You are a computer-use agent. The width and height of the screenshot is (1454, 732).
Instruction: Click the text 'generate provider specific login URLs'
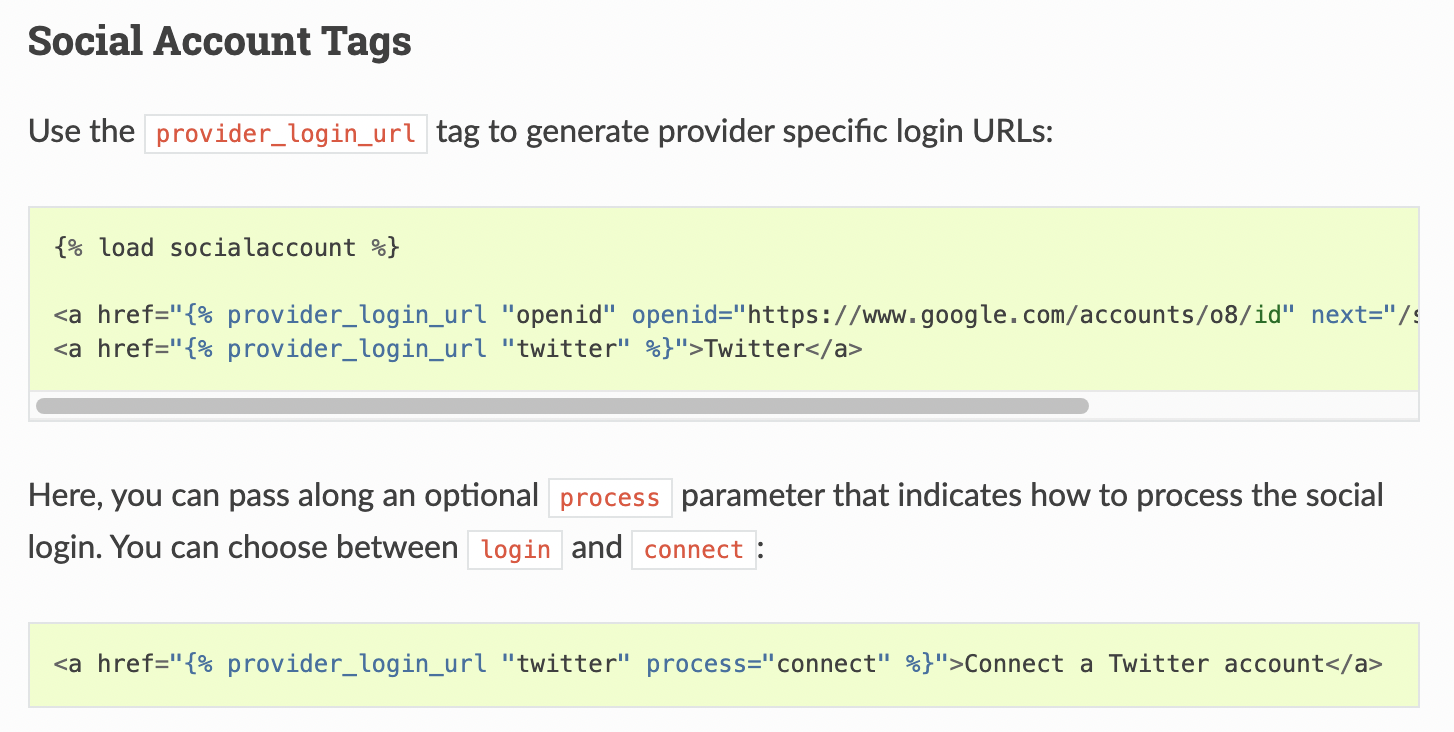[789, 132]
